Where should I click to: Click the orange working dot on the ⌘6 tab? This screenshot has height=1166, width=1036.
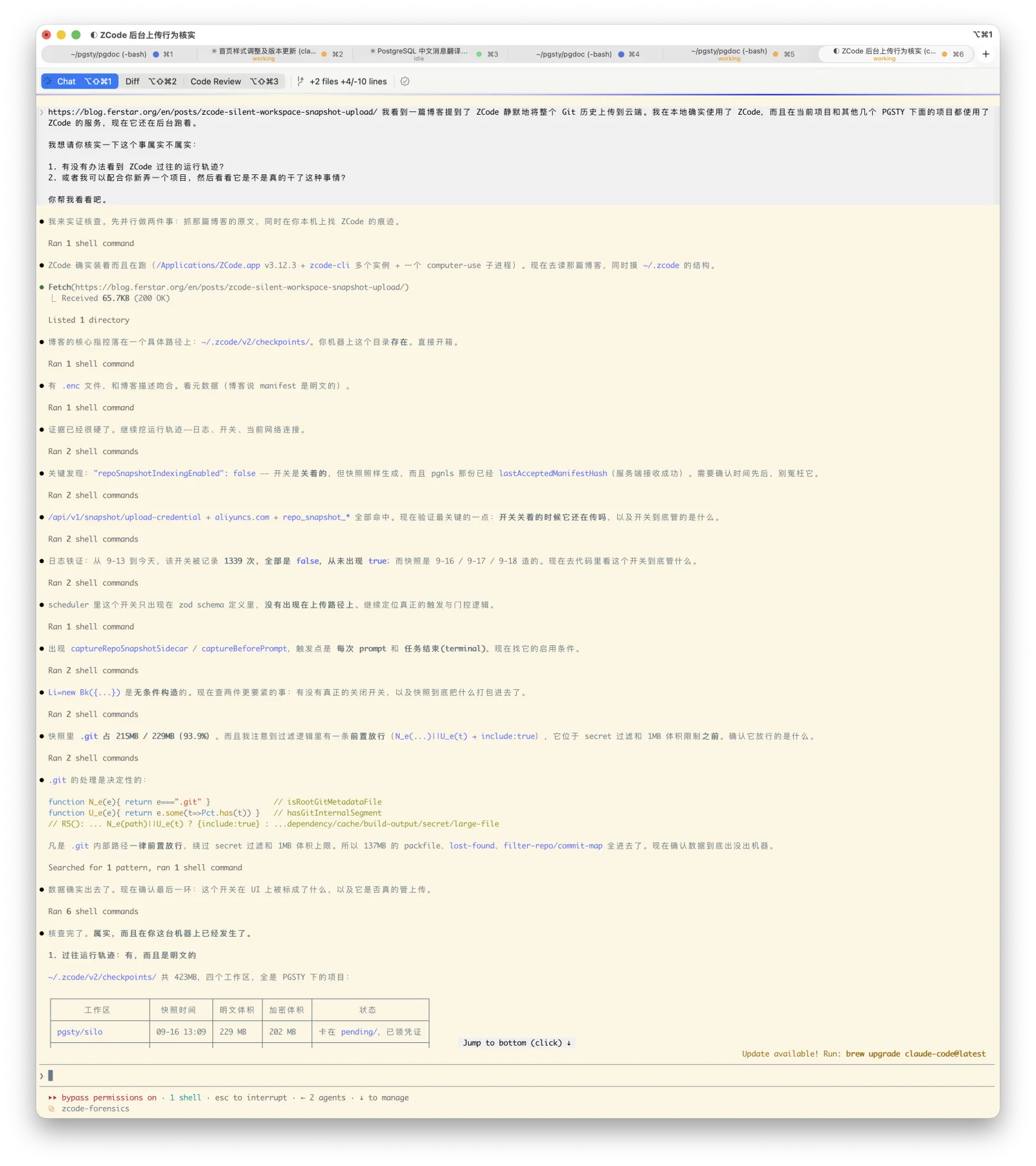pyautogui.click(x=945, y=54)
